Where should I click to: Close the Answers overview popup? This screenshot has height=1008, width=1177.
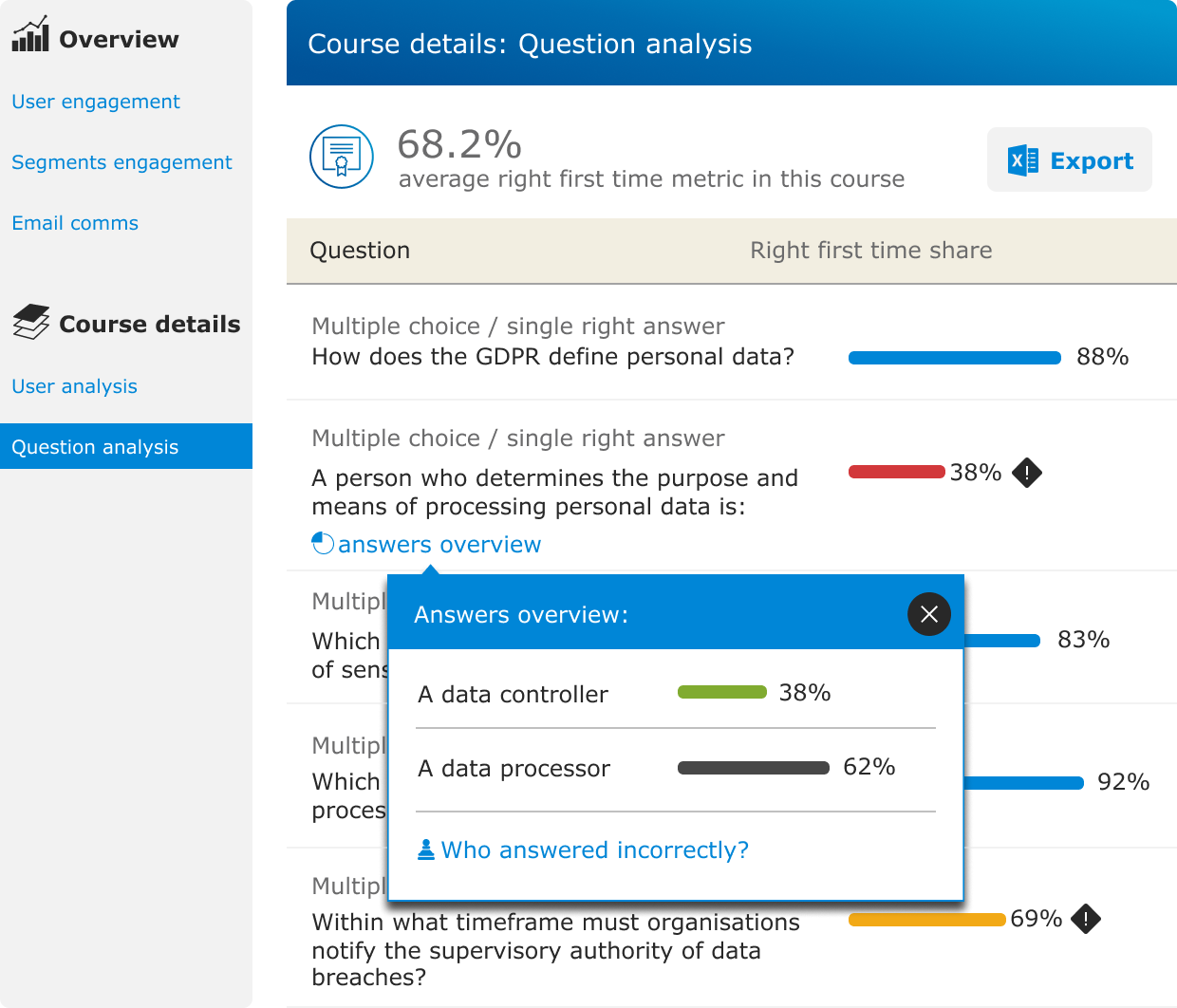tap(929, 614)
